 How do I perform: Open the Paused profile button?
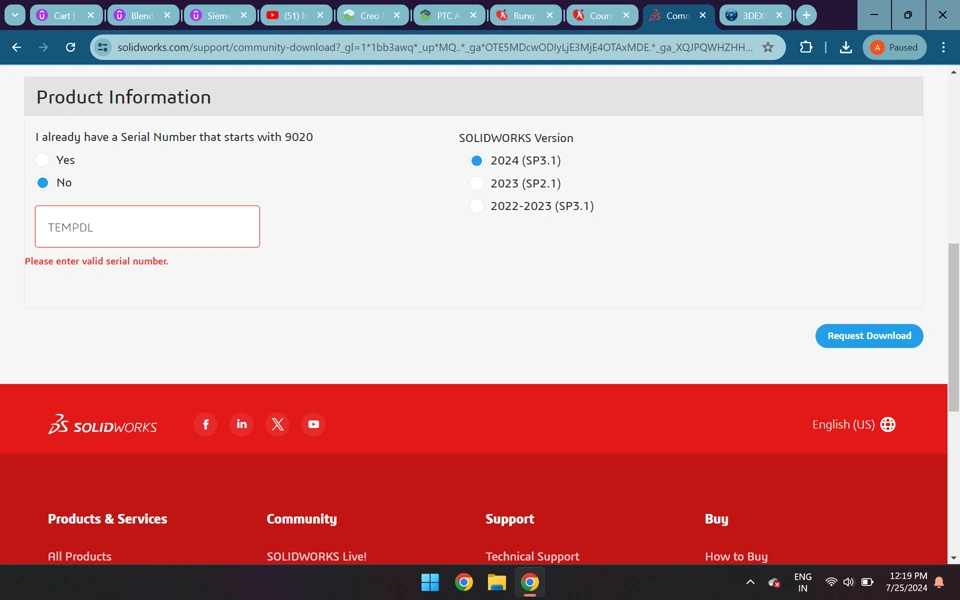(894, 47)
